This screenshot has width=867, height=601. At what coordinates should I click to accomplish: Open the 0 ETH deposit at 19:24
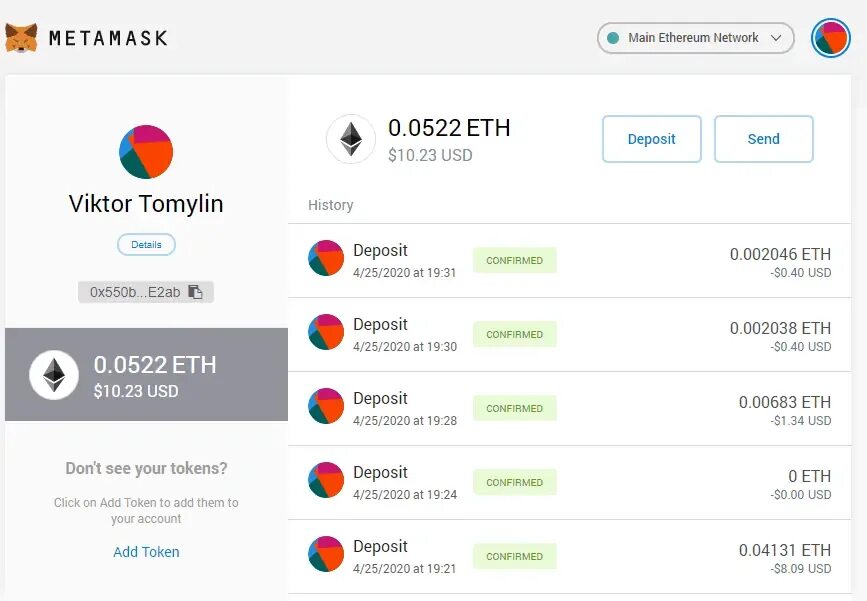570,483
